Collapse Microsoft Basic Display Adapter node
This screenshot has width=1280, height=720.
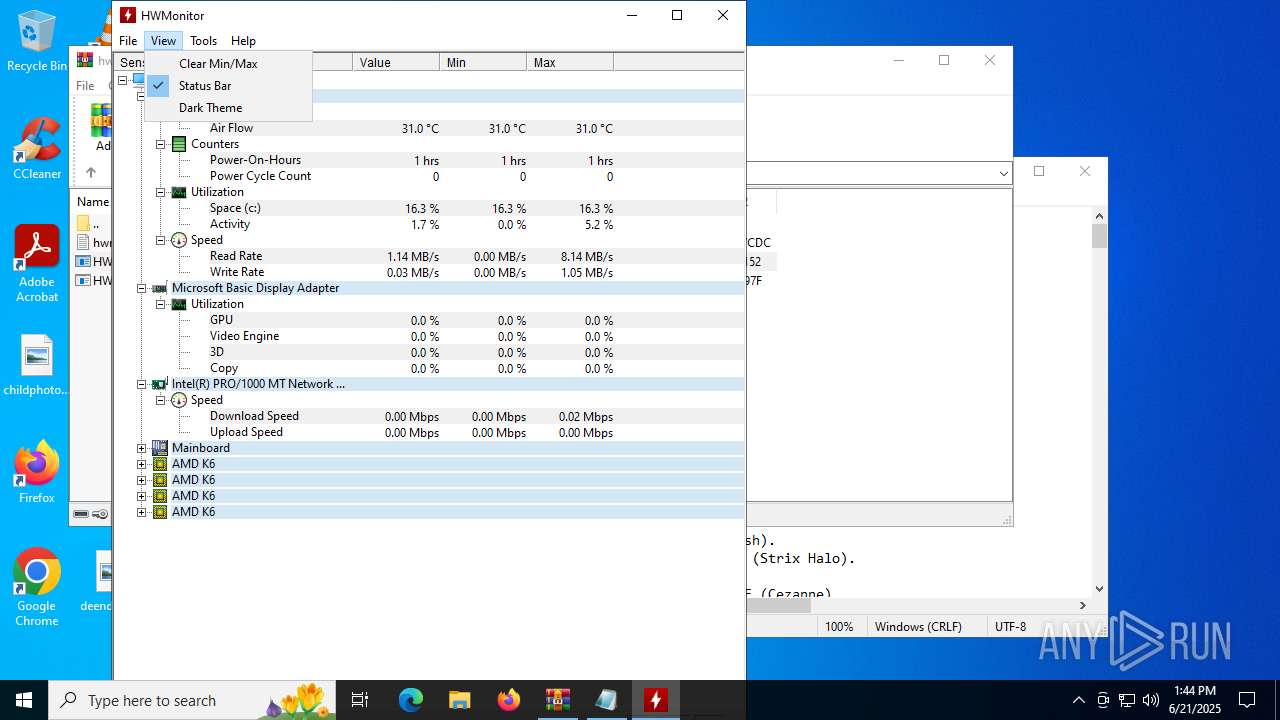coord(141,288)
